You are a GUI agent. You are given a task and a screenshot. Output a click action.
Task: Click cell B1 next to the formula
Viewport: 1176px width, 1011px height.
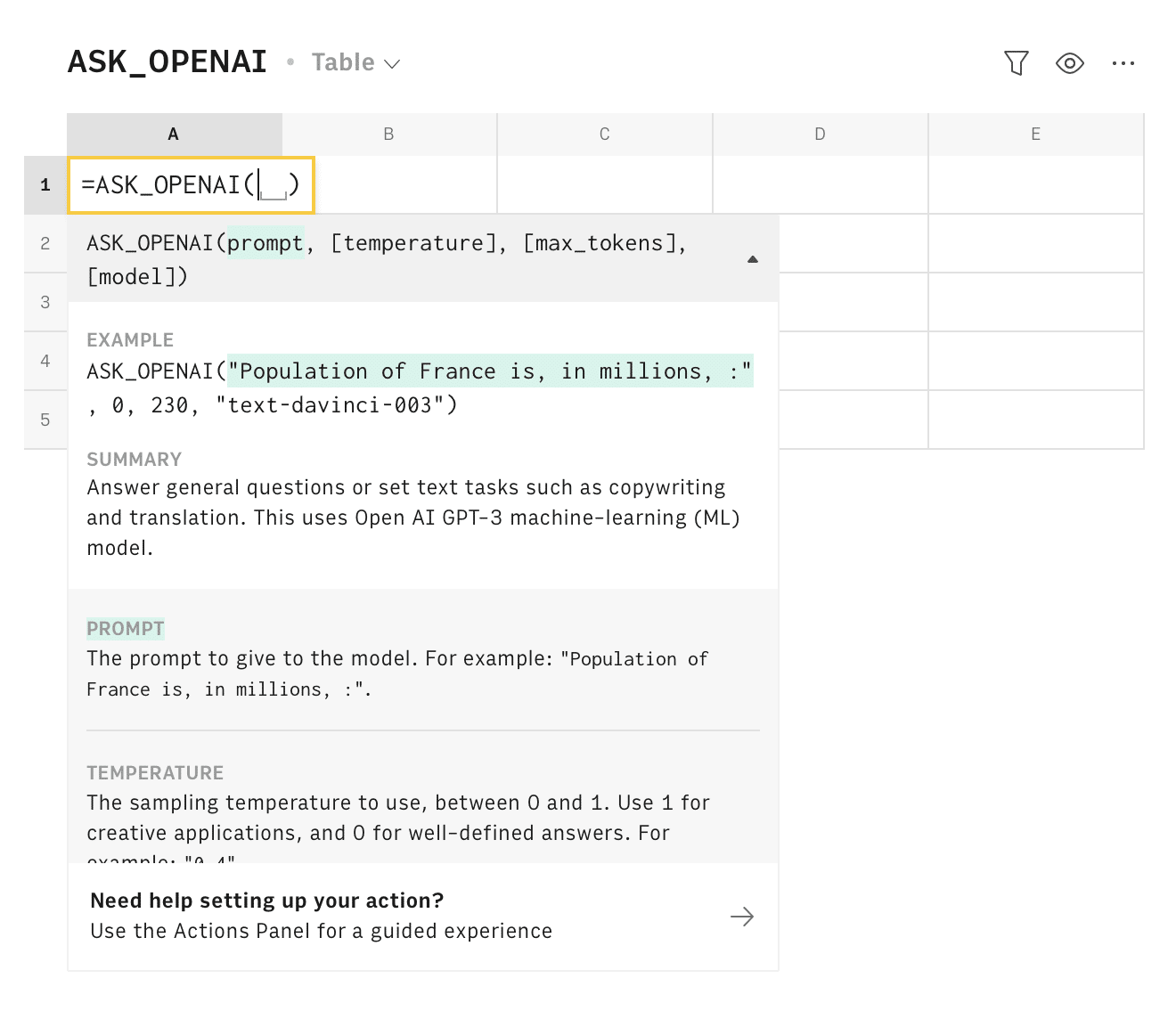(388, 184)
